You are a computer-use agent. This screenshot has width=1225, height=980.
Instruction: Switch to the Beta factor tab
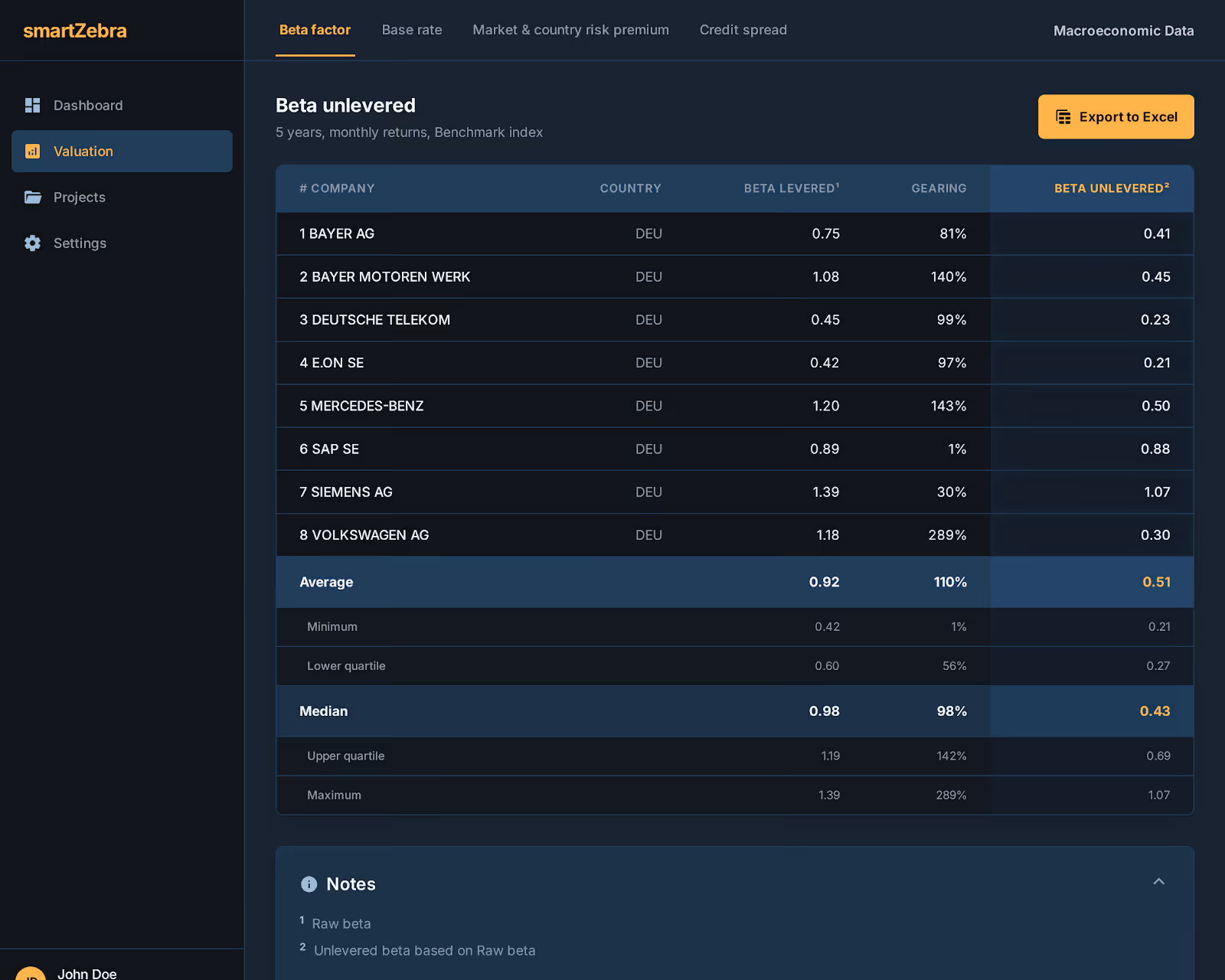315,30
